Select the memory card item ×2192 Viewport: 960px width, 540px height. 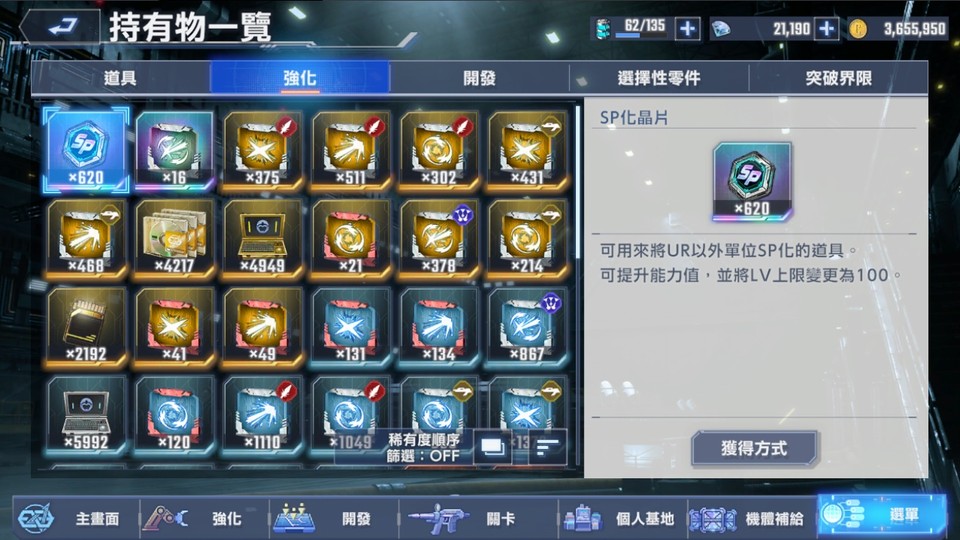pos(86,325)
